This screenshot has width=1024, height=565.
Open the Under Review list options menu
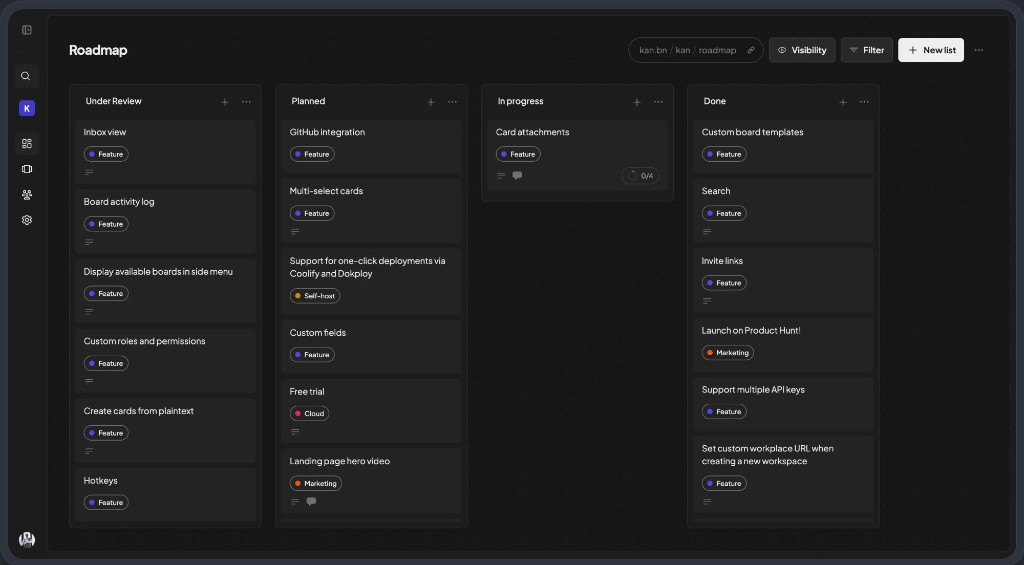[246, 102]
